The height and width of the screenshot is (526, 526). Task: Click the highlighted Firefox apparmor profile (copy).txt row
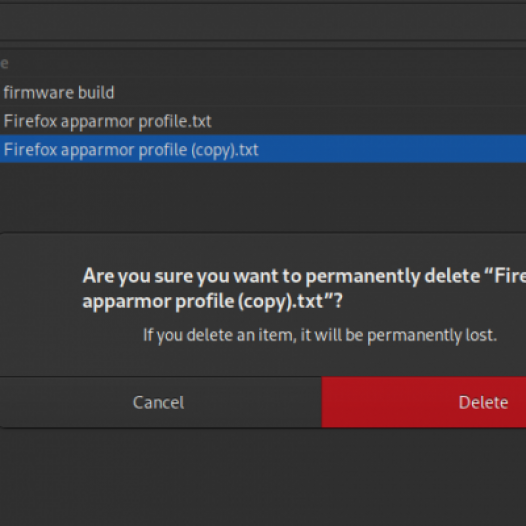point(263,149)
